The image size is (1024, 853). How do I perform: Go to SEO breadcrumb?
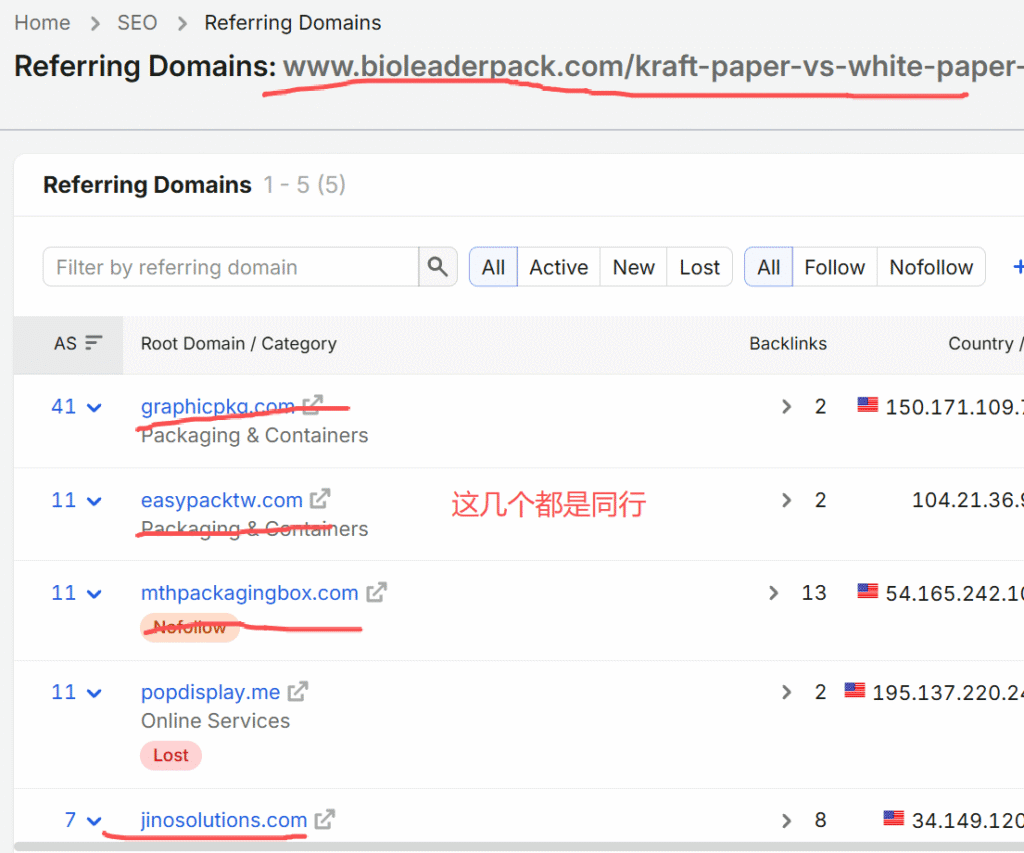click(x=137, y=23)
